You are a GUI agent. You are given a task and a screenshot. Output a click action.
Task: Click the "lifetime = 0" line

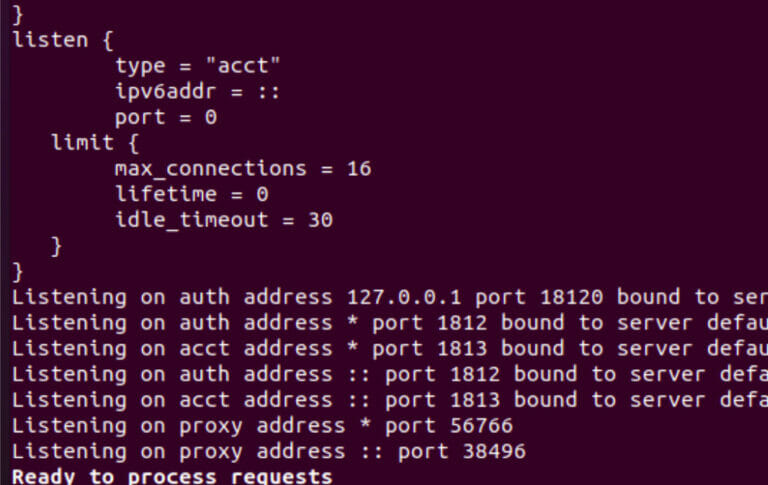[x=191, y=194]
